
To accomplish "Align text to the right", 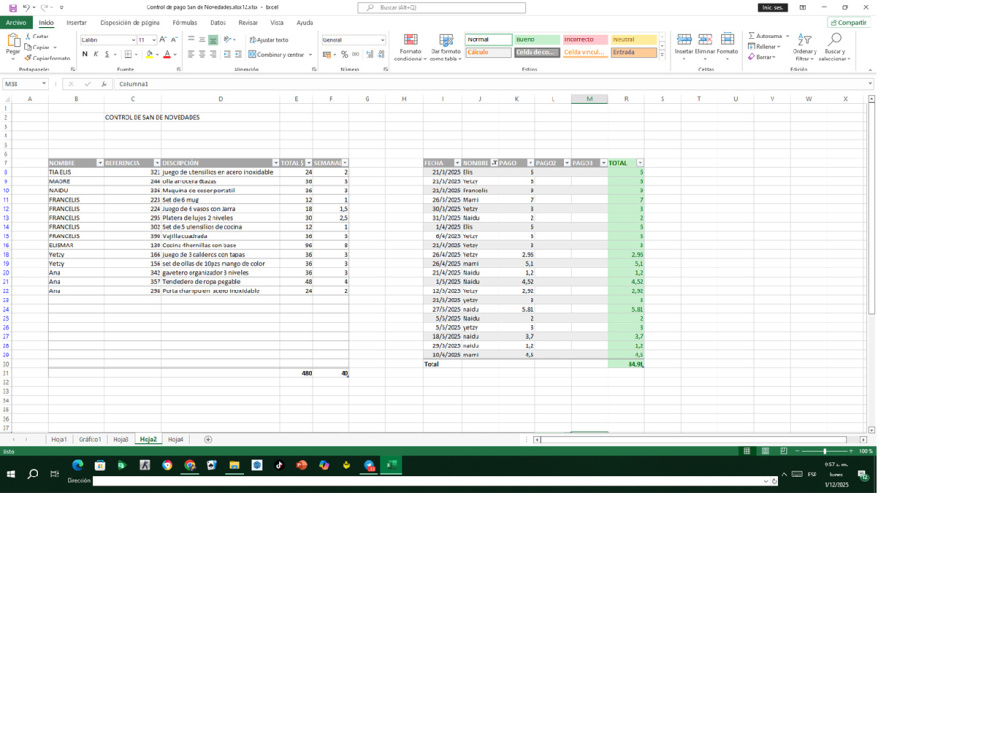I will tap(213, 54).
